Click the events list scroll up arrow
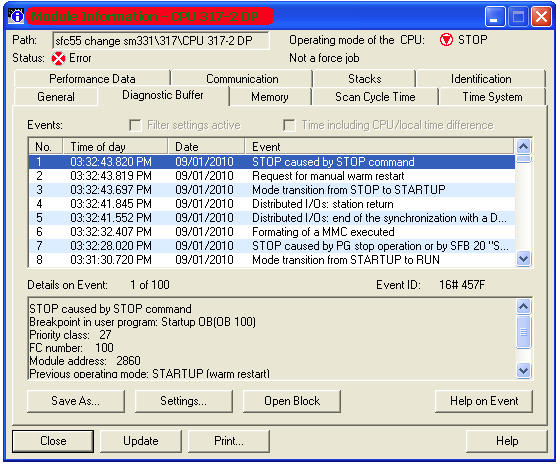This screenshot has height=465, width=556. pos(523,146)
